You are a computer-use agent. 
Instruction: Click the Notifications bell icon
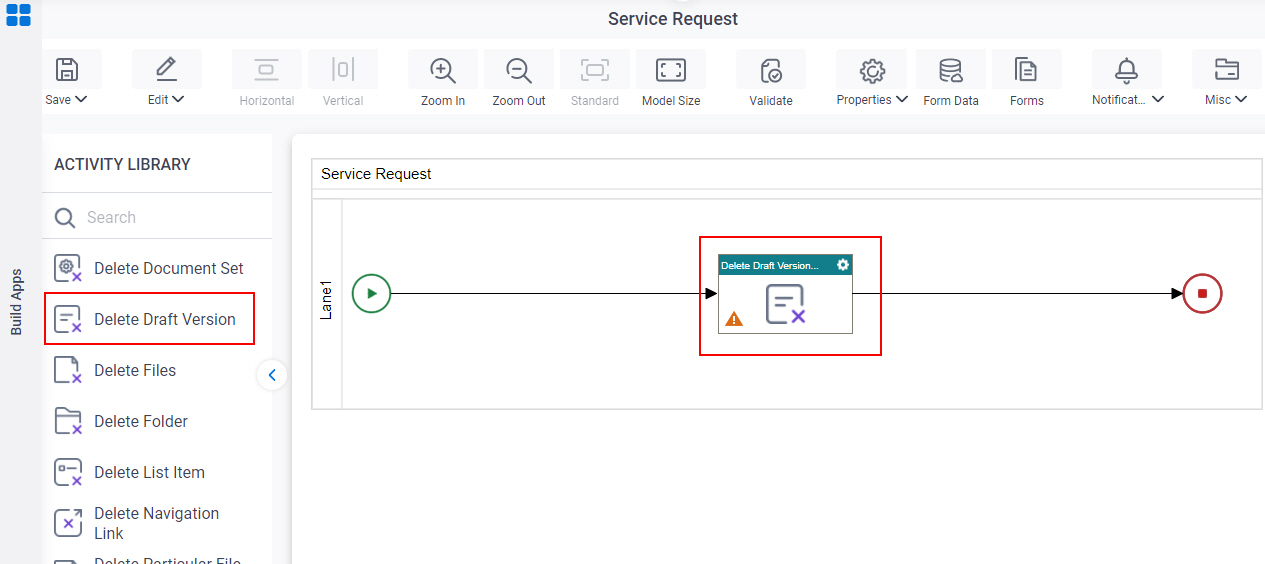[x=1127, y=70]
